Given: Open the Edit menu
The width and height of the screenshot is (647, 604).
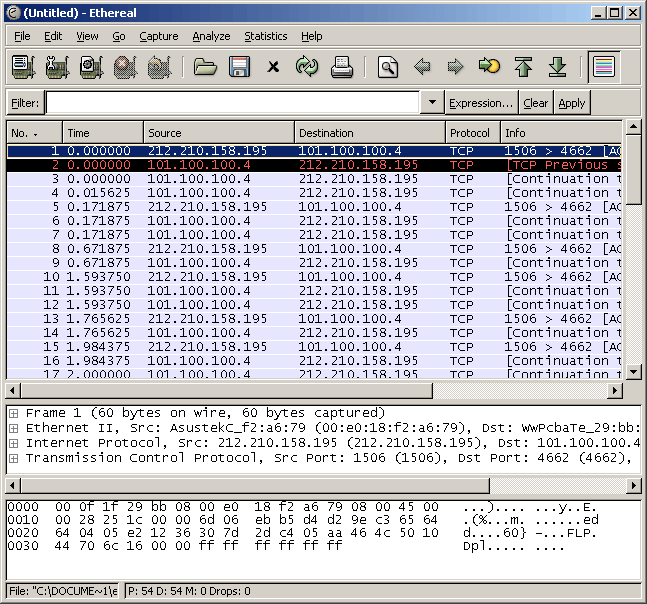Looking at the screenshot, I should (53, 36).
